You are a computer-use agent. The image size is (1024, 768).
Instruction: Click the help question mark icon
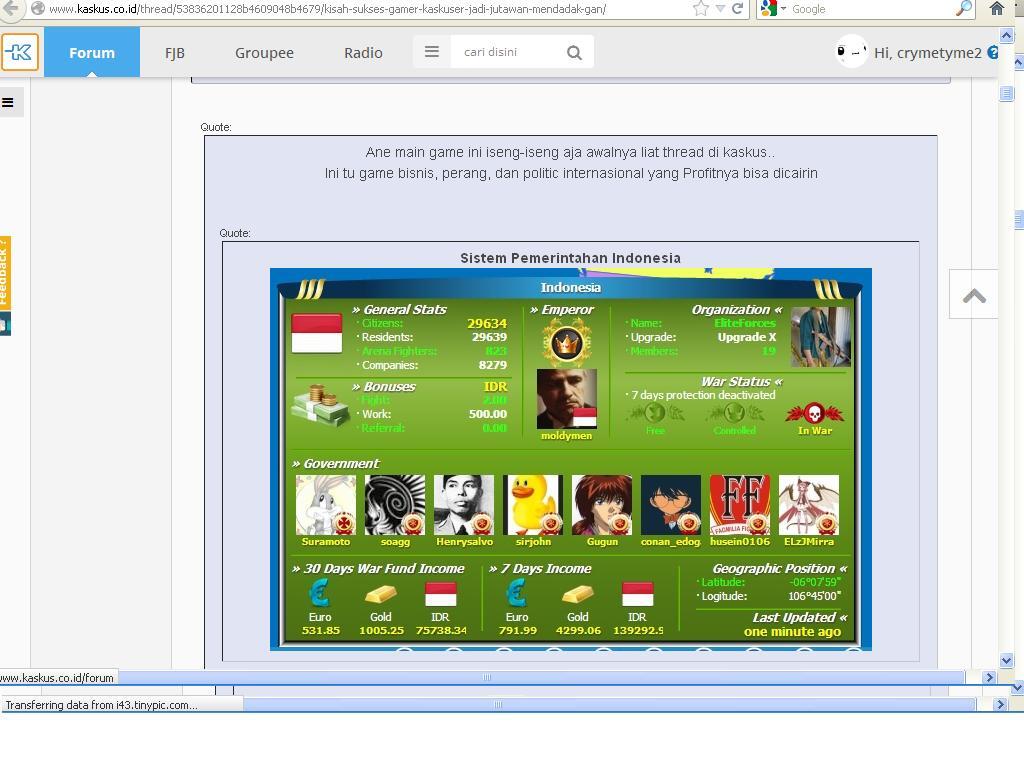[x=993, y=52]
